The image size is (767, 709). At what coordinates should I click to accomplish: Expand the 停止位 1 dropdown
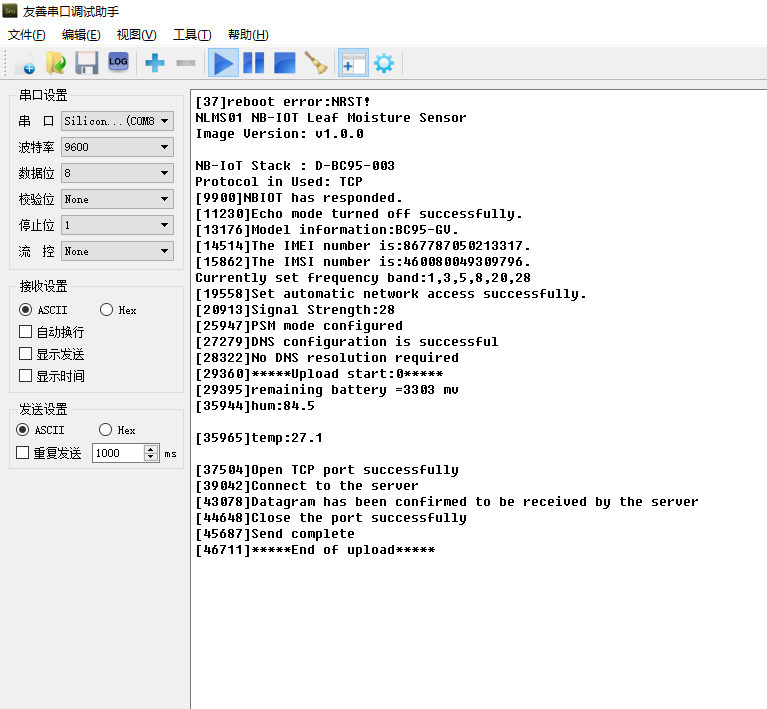click(117, 225)
